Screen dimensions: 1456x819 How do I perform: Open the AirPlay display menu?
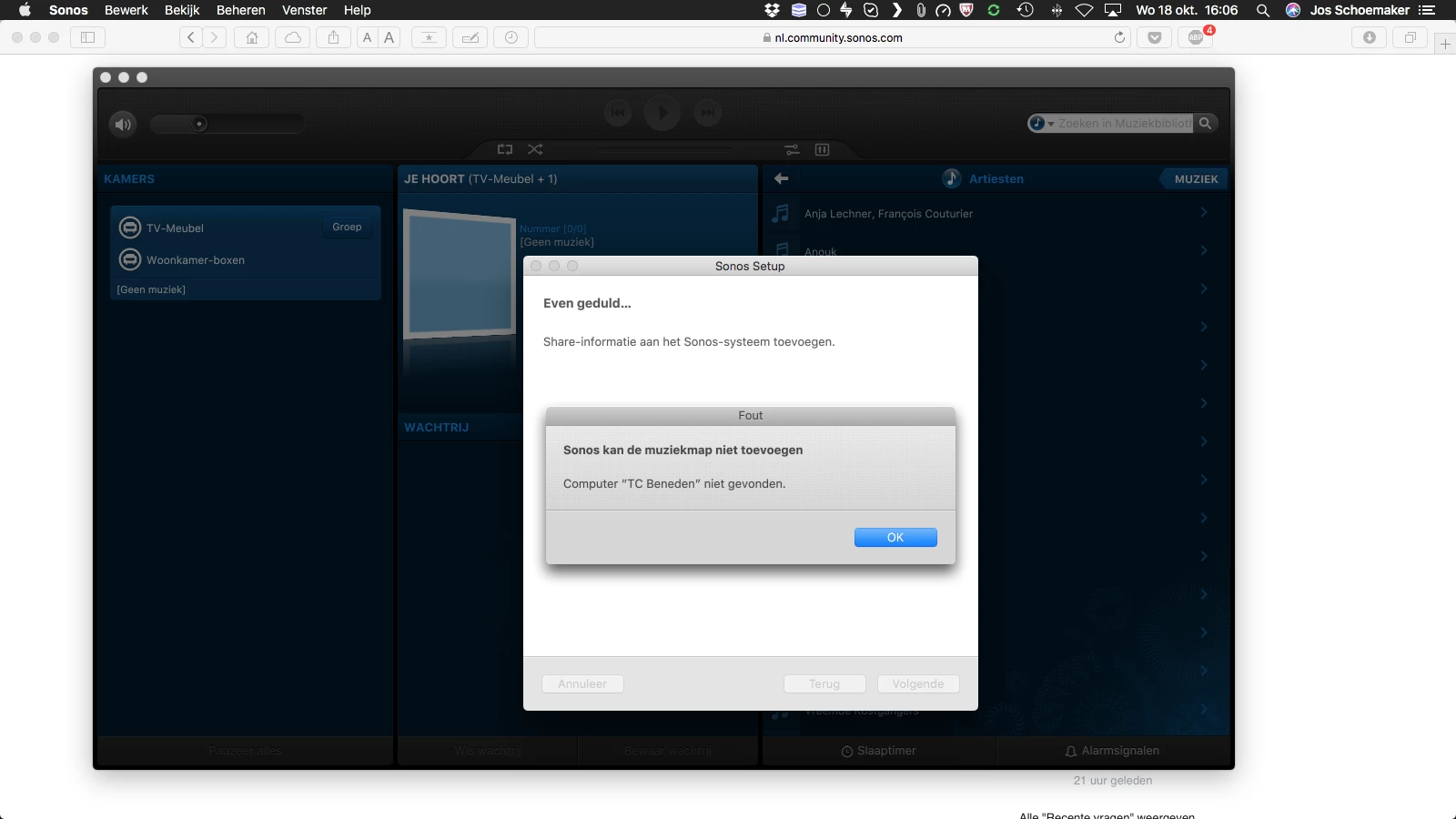click(1113, 10)
